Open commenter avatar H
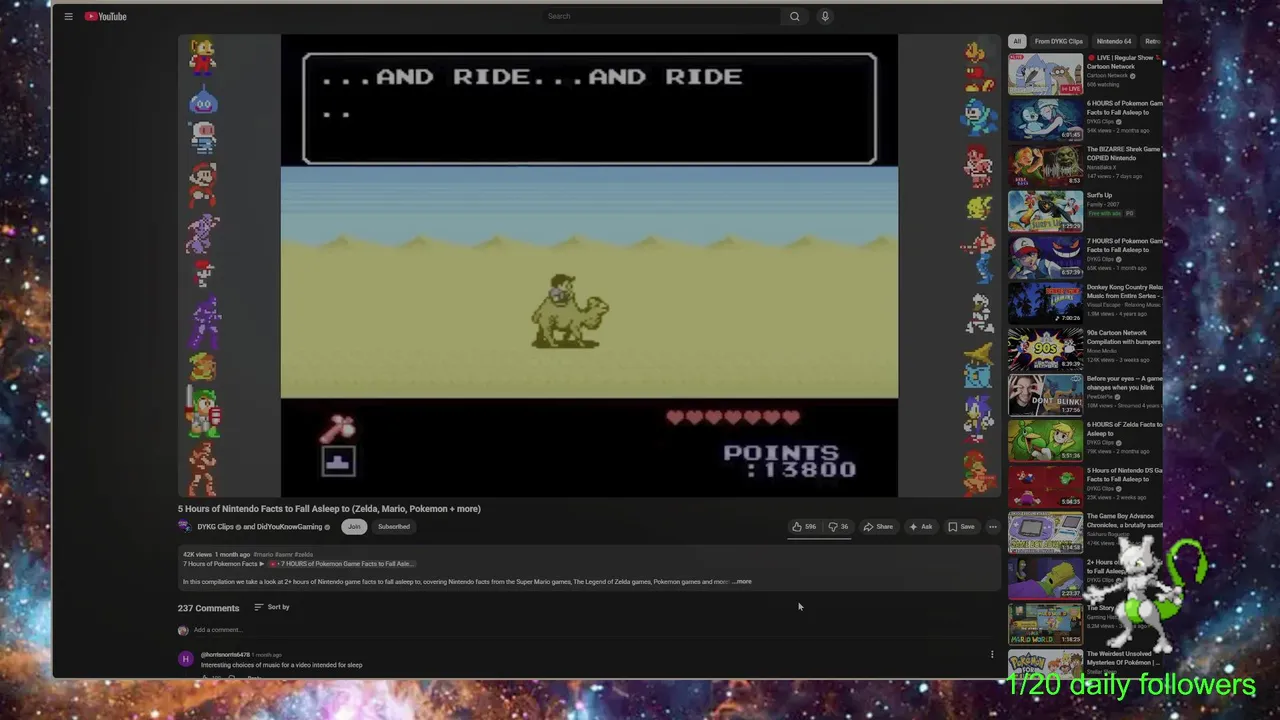Image resolution: width=1280 pixels, height=720 pixels. (185, 659)
